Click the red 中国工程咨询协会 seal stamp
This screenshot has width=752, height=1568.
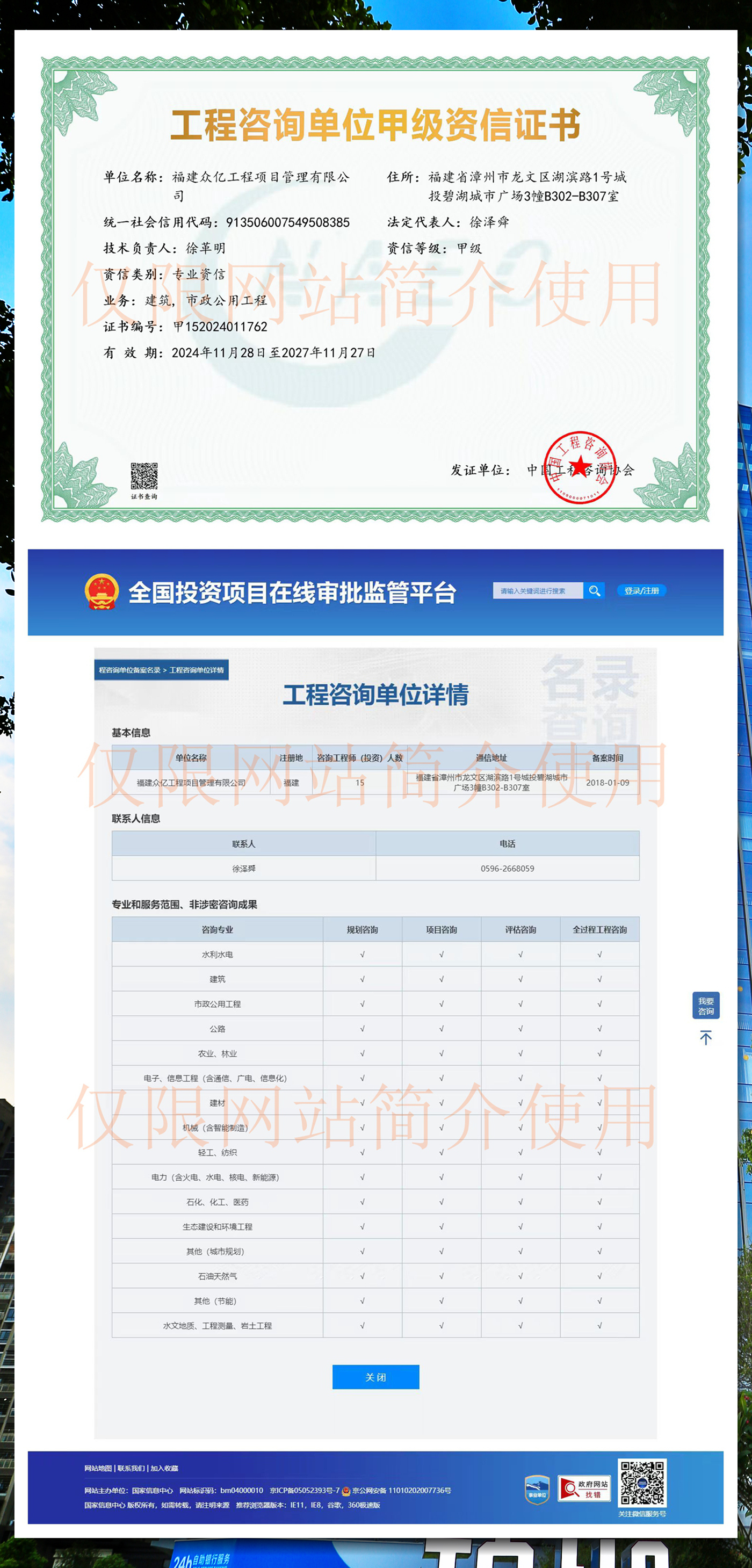[580, 467]
